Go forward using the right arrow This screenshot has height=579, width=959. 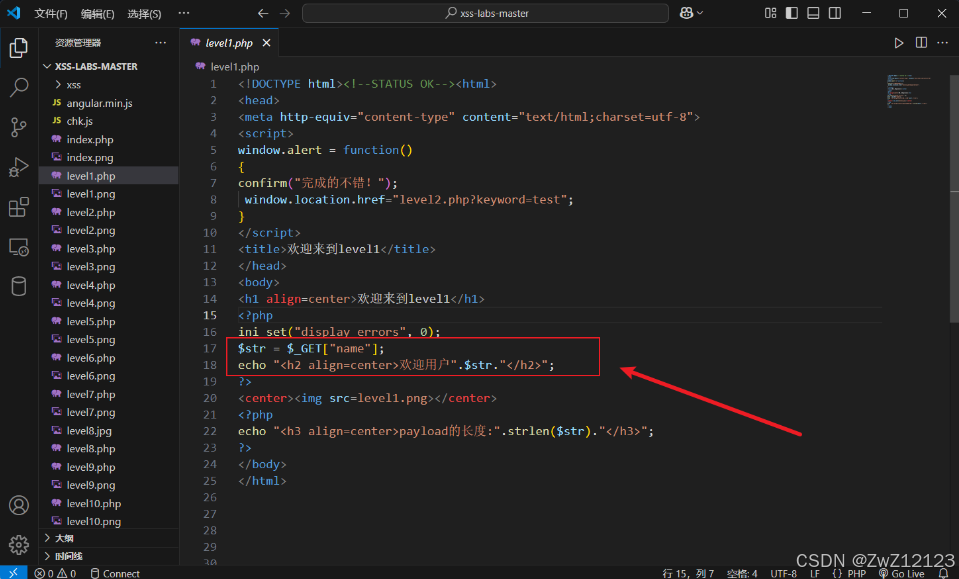point(285,13)
